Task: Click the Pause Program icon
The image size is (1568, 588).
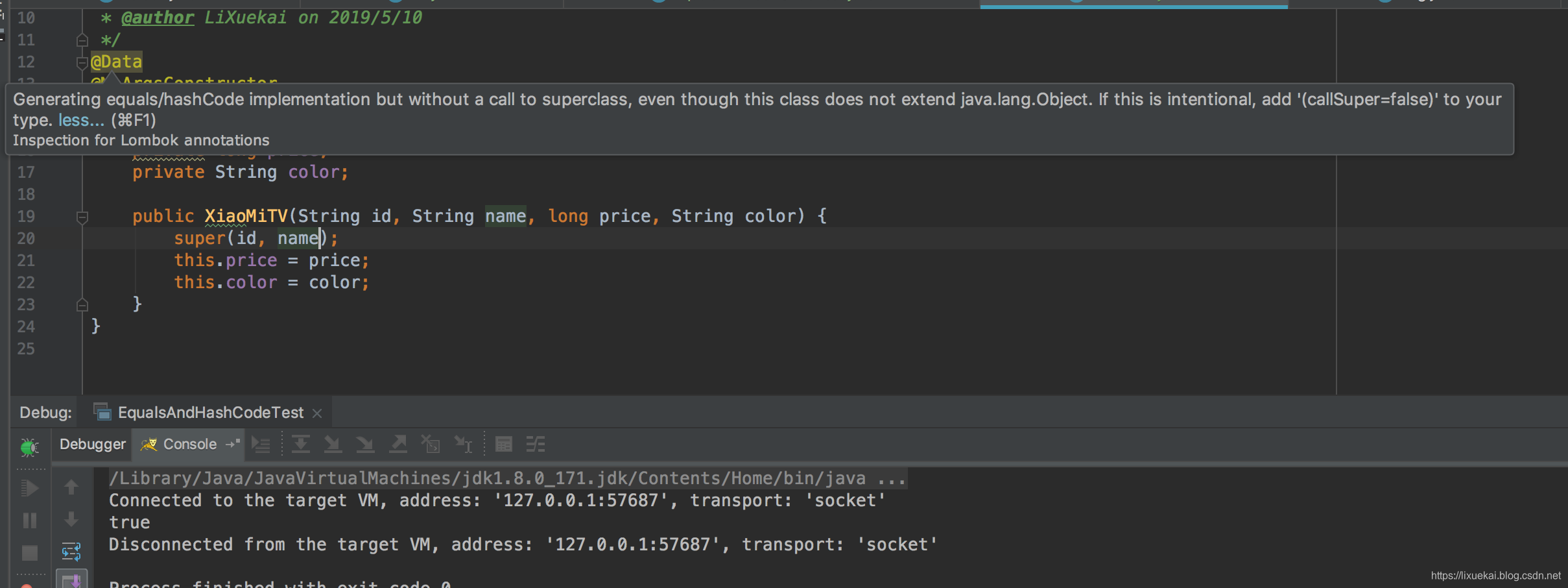Action: pyautogui.click(x=30, y=521)
